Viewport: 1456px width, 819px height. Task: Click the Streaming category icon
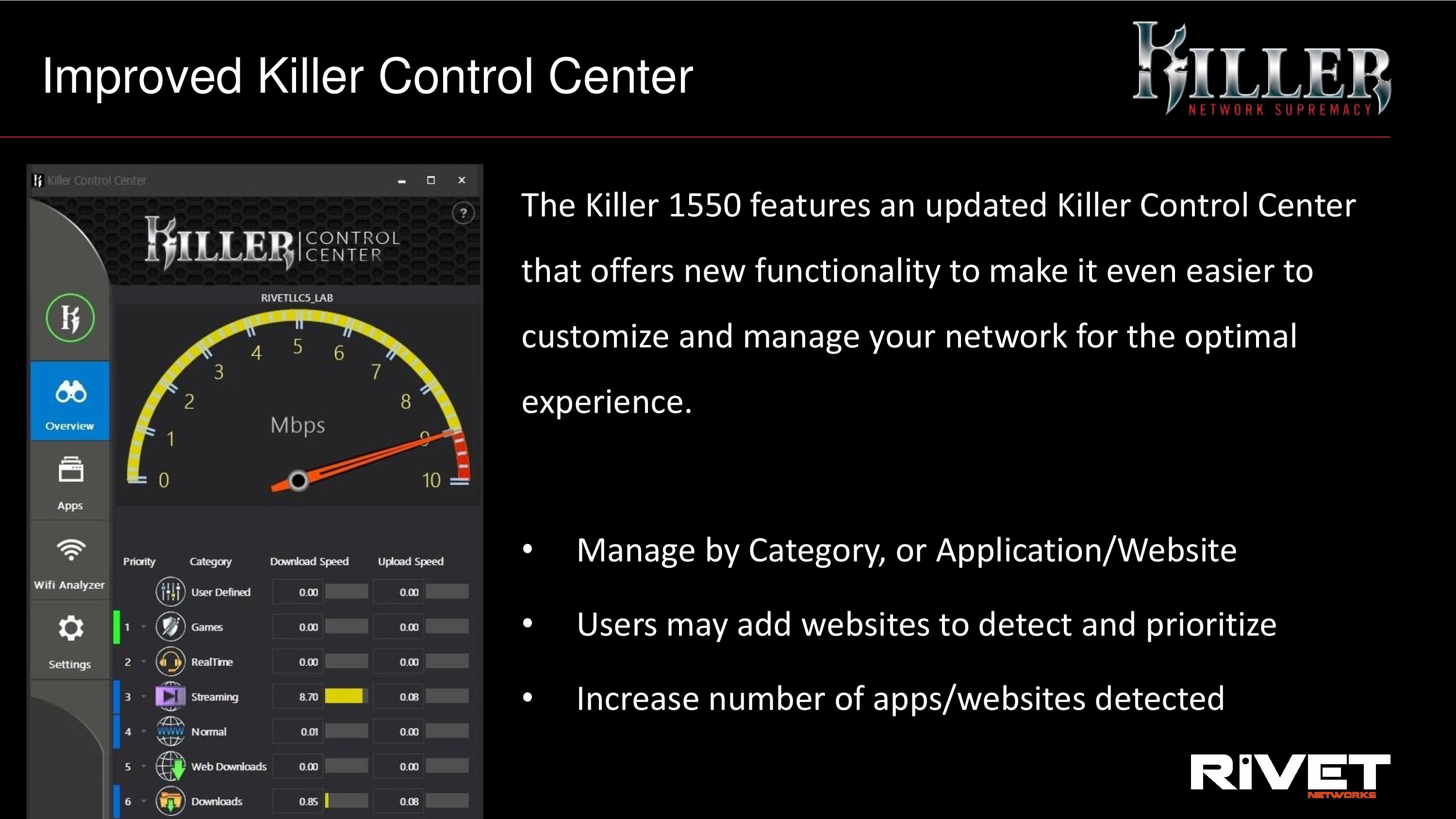point(170,695)
